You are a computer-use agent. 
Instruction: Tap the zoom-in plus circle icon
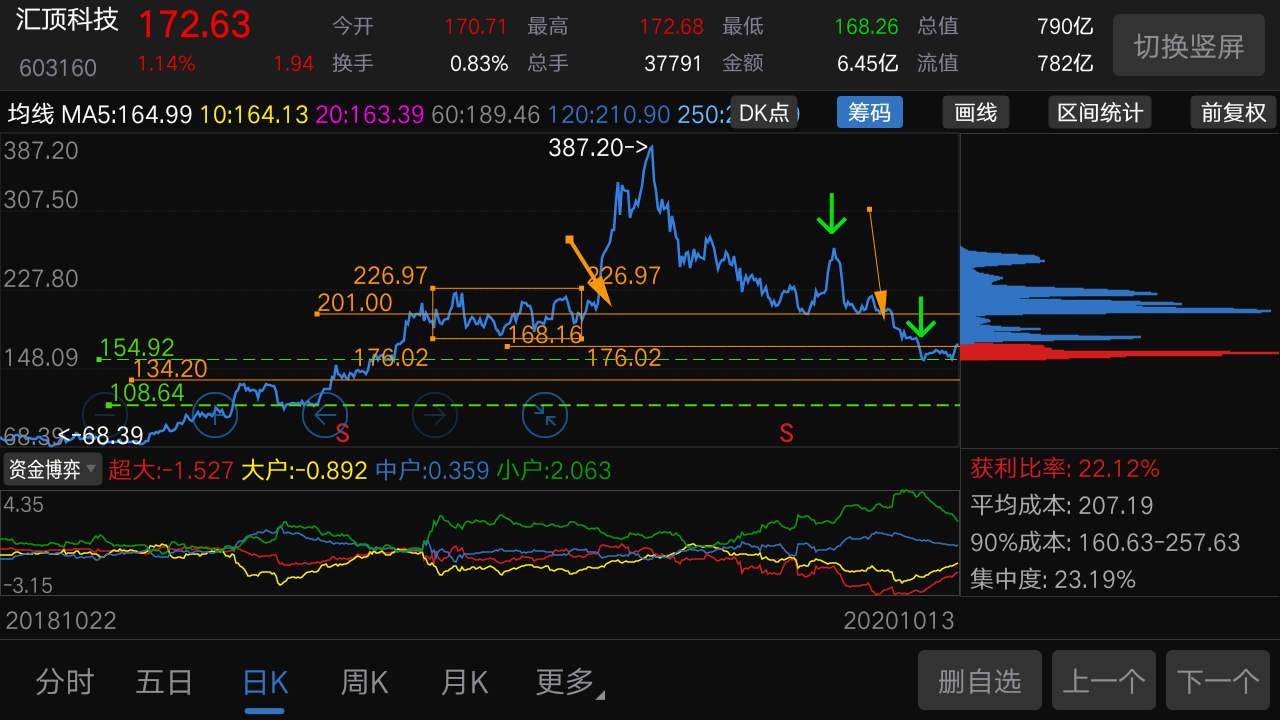coord(215,413)
